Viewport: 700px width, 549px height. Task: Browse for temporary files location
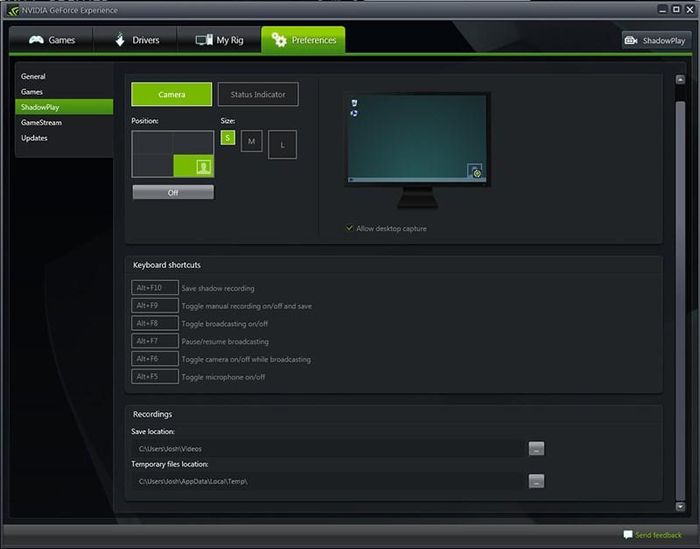536,481
